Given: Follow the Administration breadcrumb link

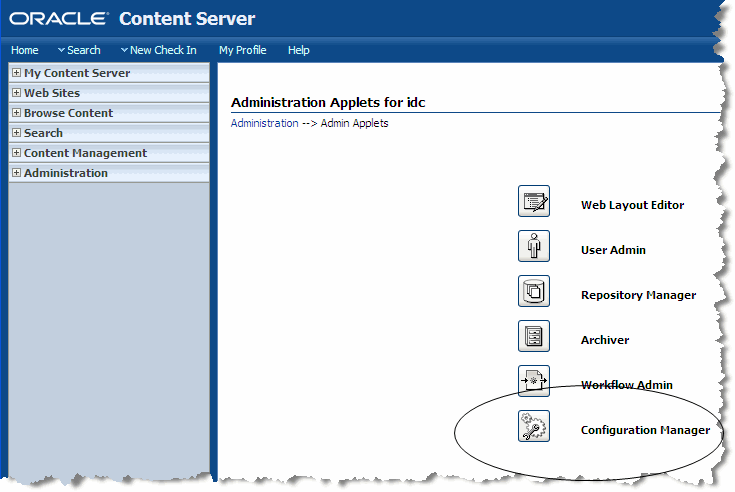Looking at the screenshot, I should pyautogui.click(x=264, y=123).
